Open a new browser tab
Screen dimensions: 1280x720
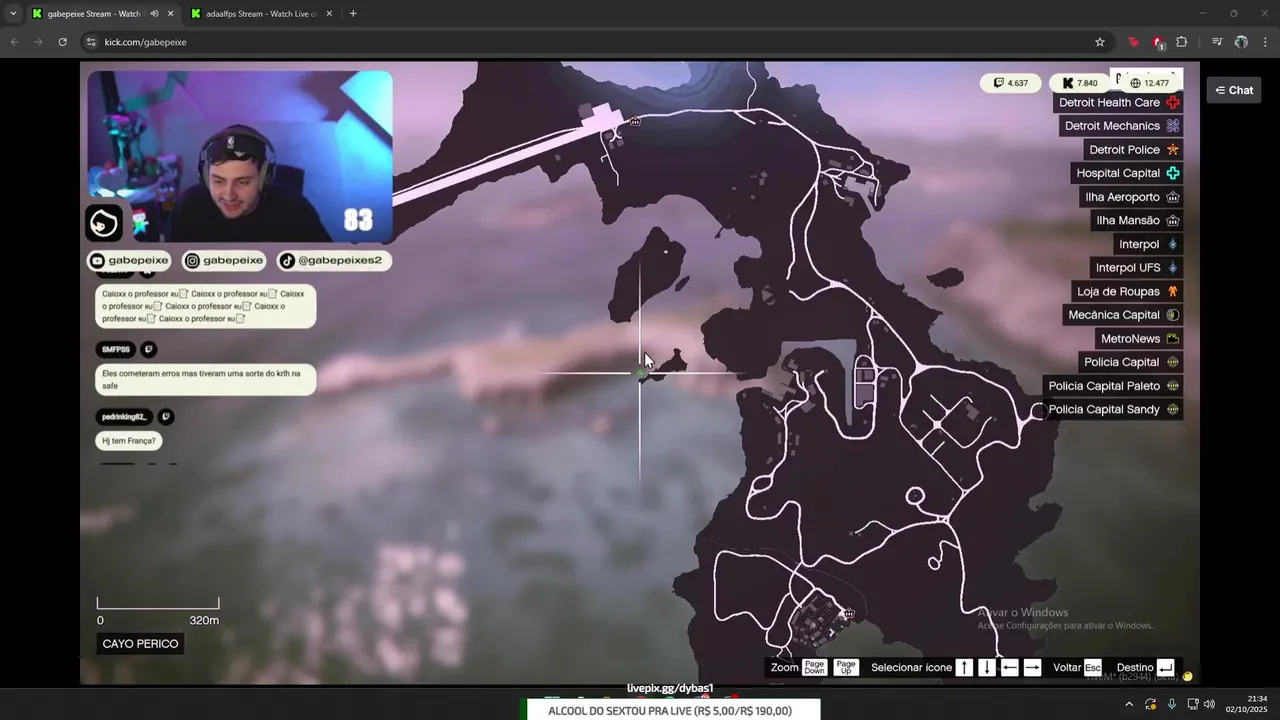[x=353, y=14]
